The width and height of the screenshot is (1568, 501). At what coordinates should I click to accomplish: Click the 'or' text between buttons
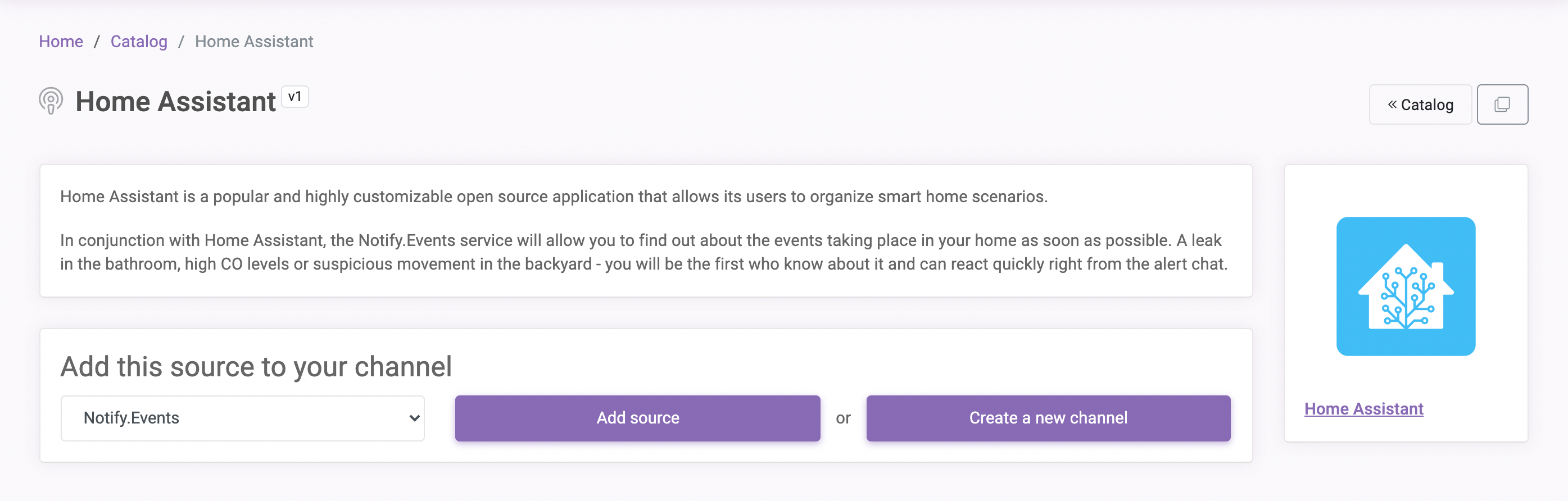tap(843, 418)
